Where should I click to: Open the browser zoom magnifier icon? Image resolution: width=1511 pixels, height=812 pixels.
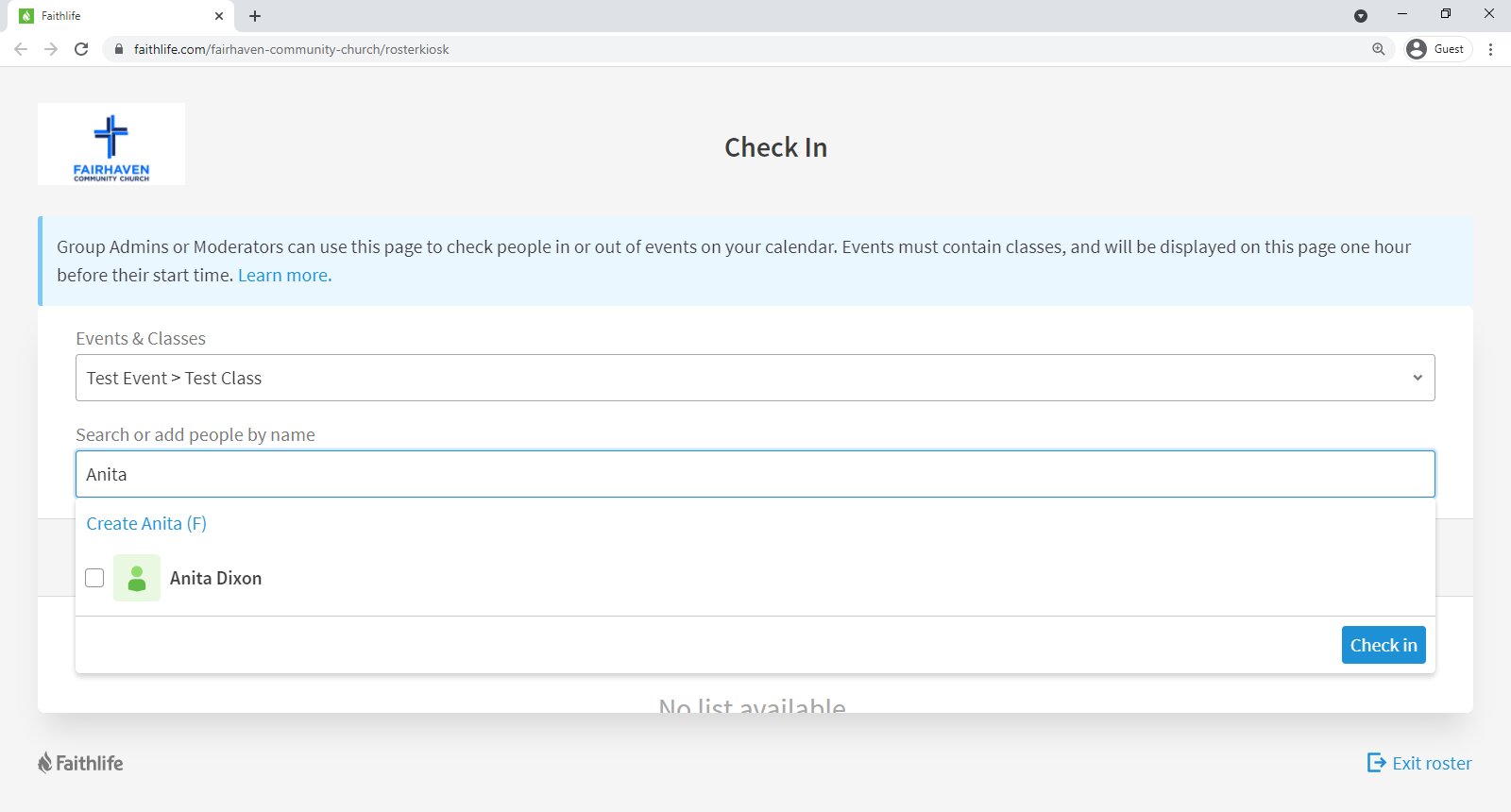click(x=1379, y=49)
